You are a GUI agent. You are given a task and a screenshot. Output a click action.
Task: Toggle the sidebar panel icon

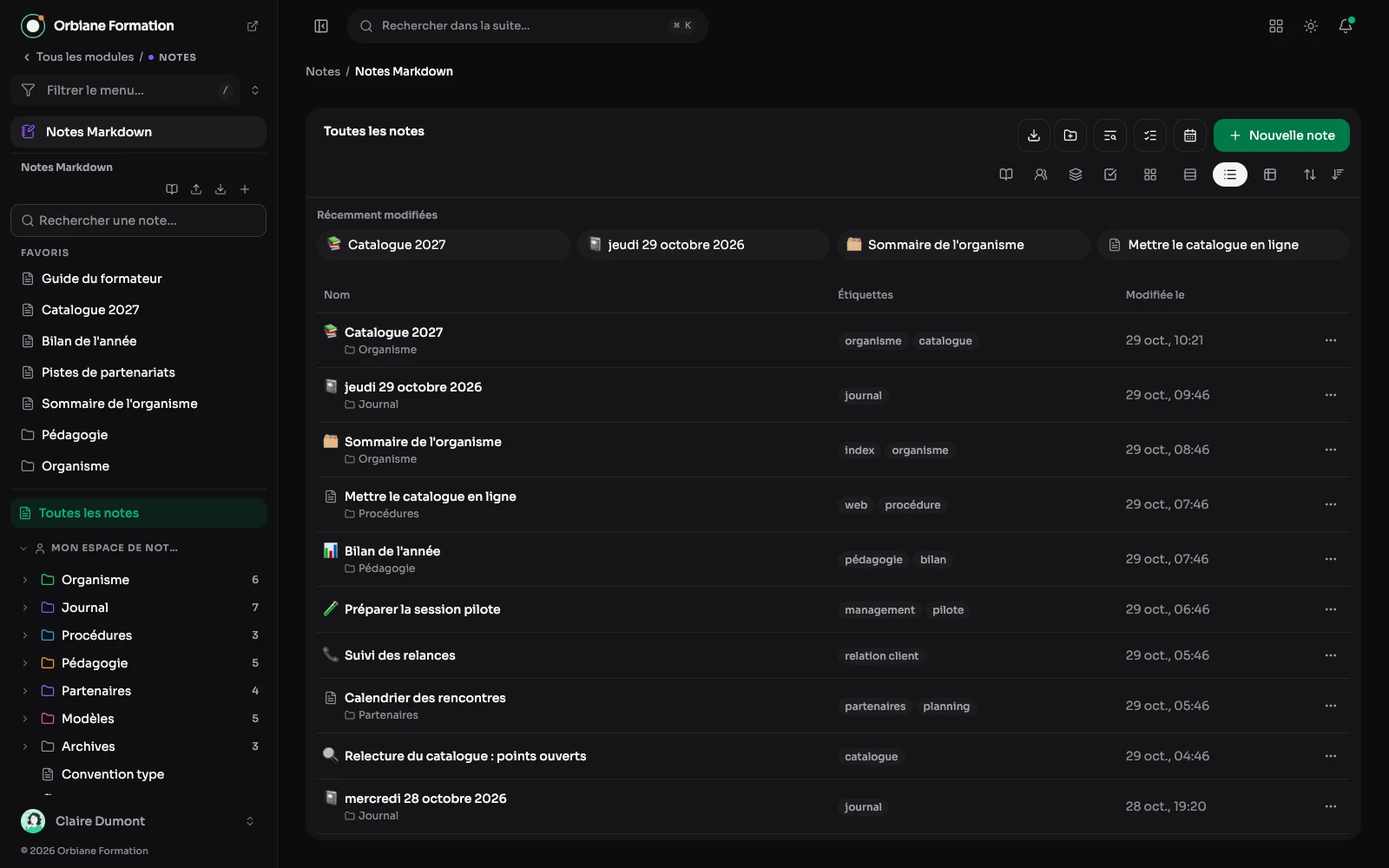pyautogui.click(x=321, y=26)
